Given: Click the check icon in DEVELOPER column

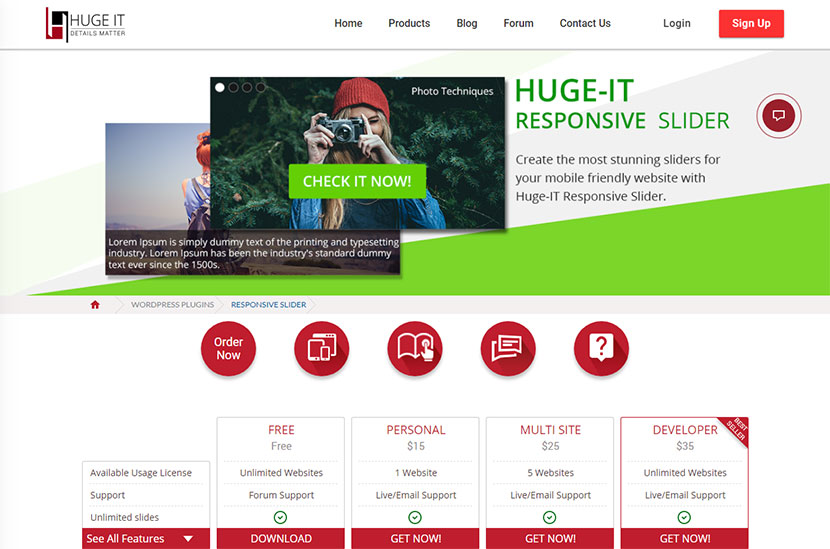Looking at the screenshot, I should tap(684, 517).
